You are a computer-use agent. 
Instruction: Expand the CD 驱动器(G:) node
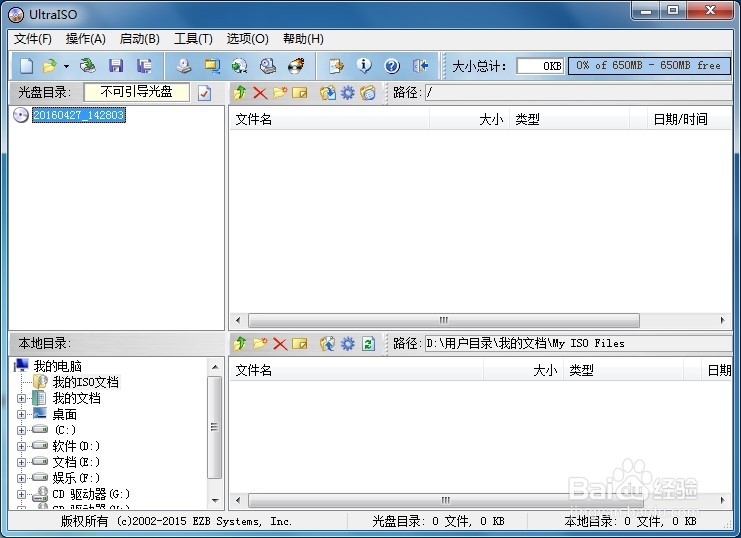coord(21,494)
